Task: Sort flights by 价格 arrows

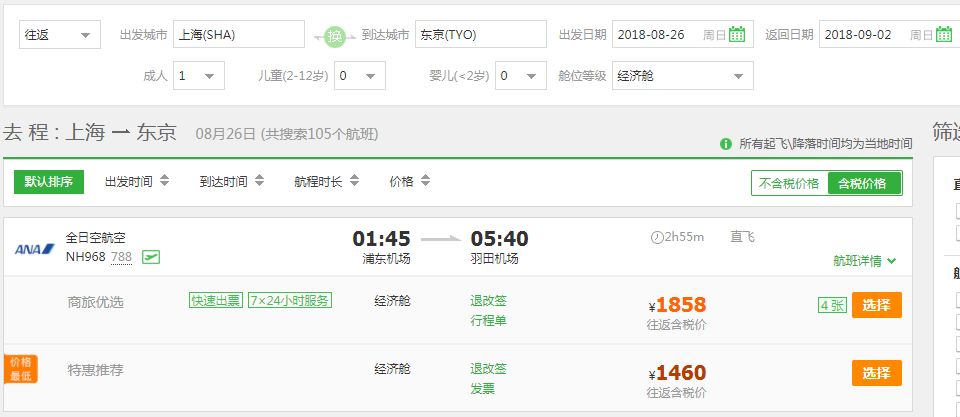Action: [426, 181]
